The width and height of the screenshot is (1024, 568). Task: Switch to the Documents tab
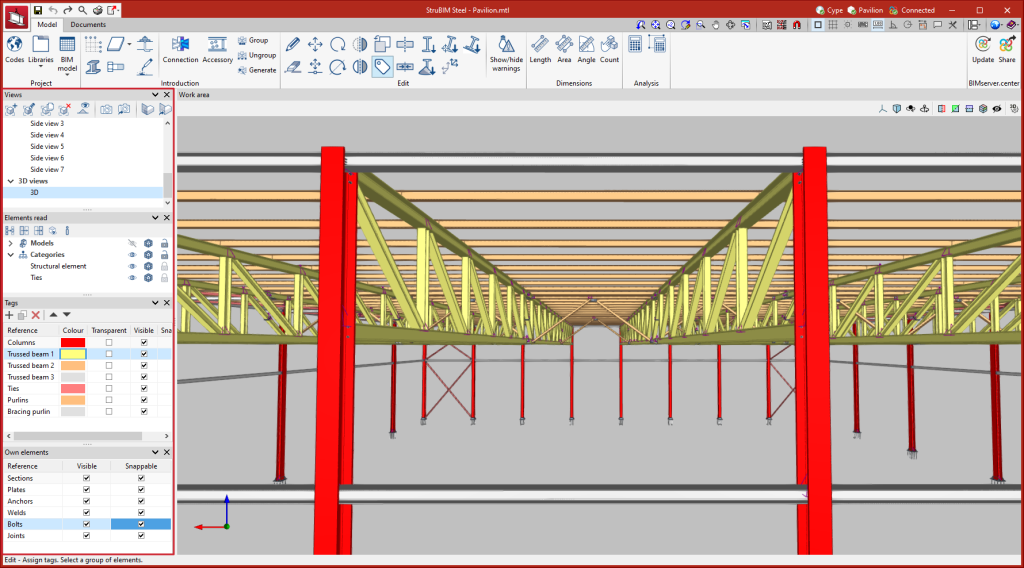(x=88, y=24)
